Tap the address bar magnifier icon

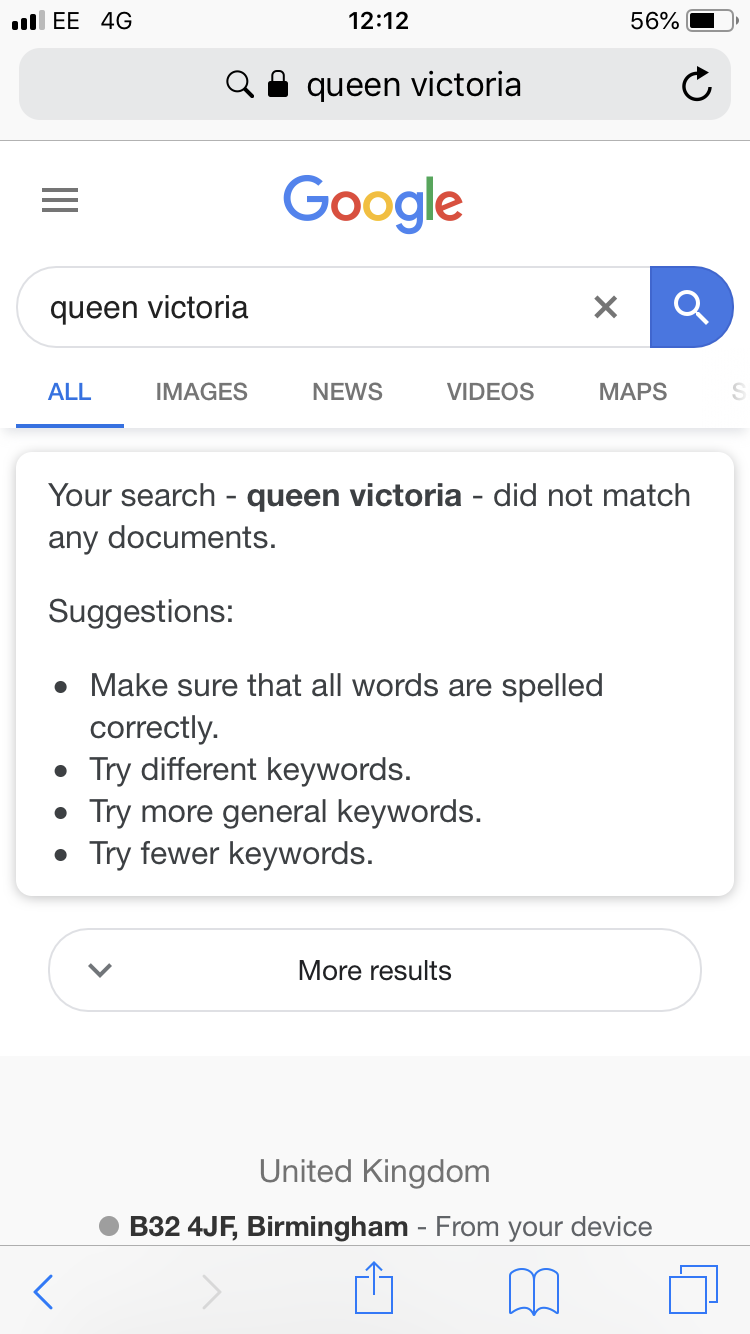[x=240, y=85]
